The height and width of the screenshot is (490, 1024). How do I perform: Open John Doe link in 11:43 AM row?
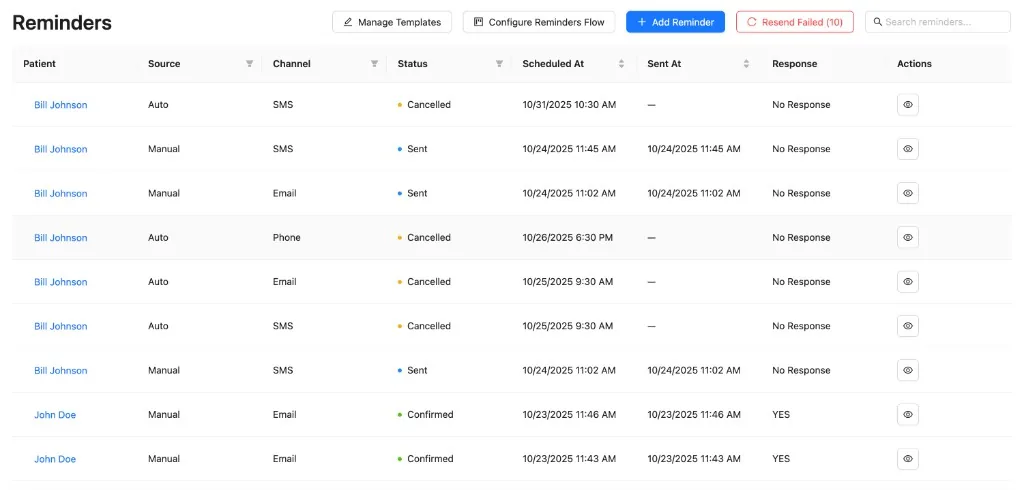point(55,459)
